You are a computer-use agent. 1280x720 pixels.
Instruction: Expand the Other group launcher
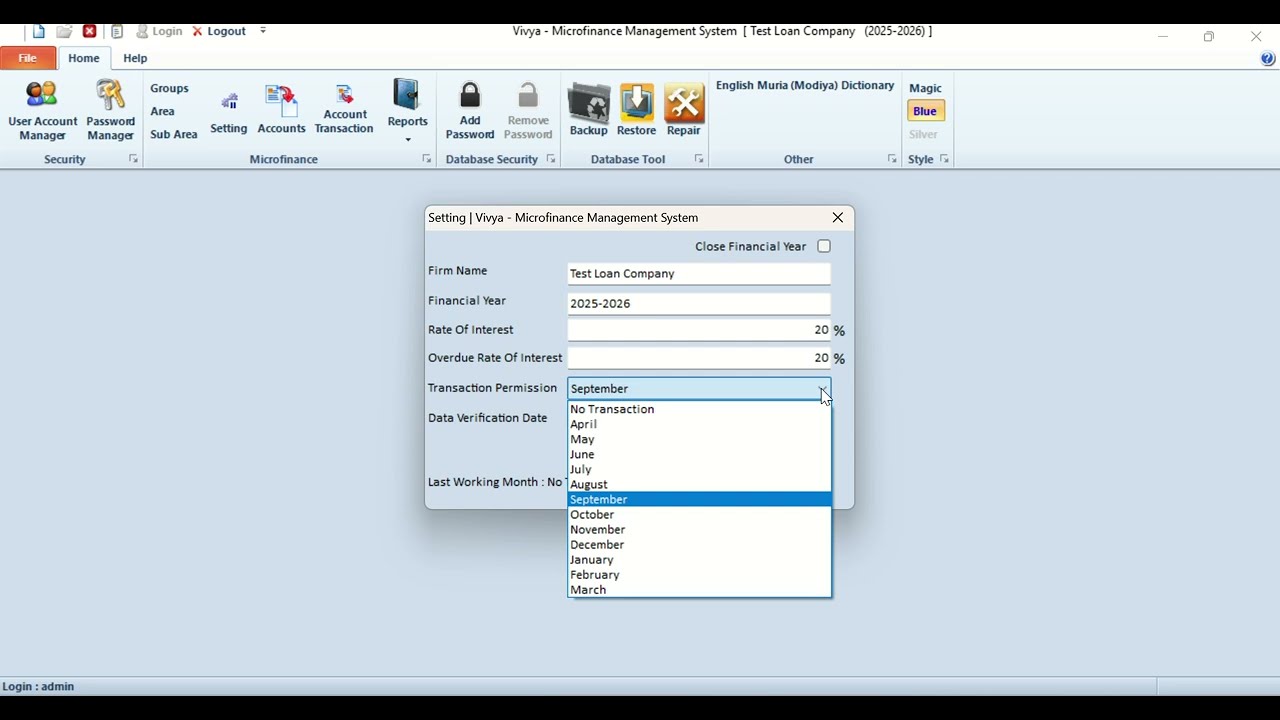point(892,159)
